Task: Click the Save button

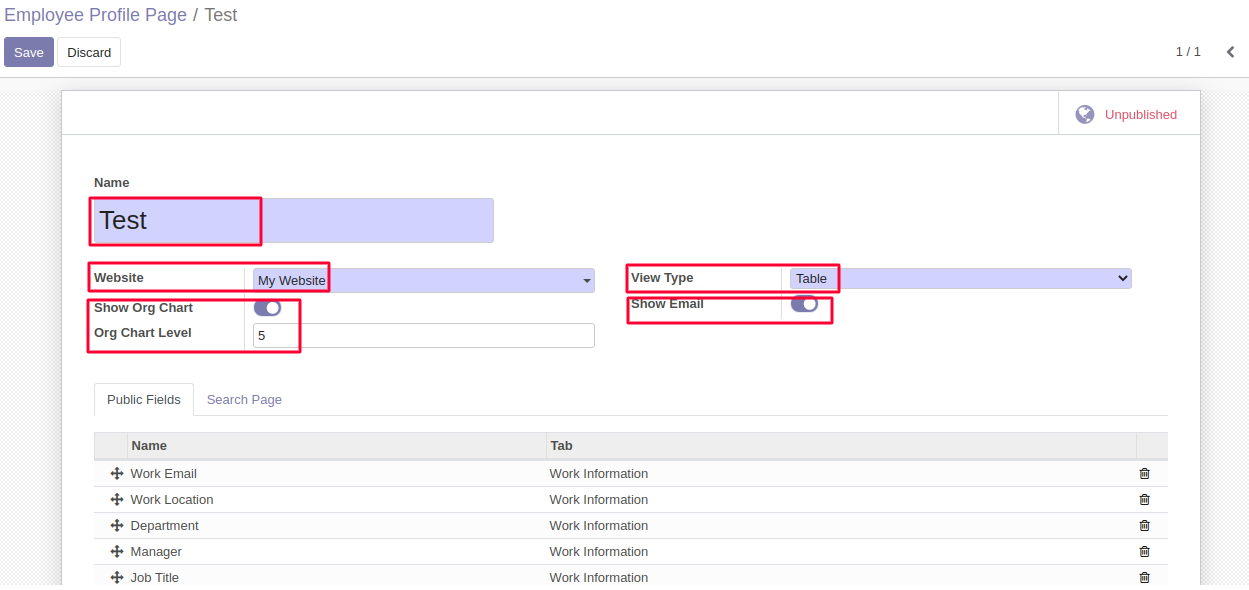Action: click(x=29, y=52)
